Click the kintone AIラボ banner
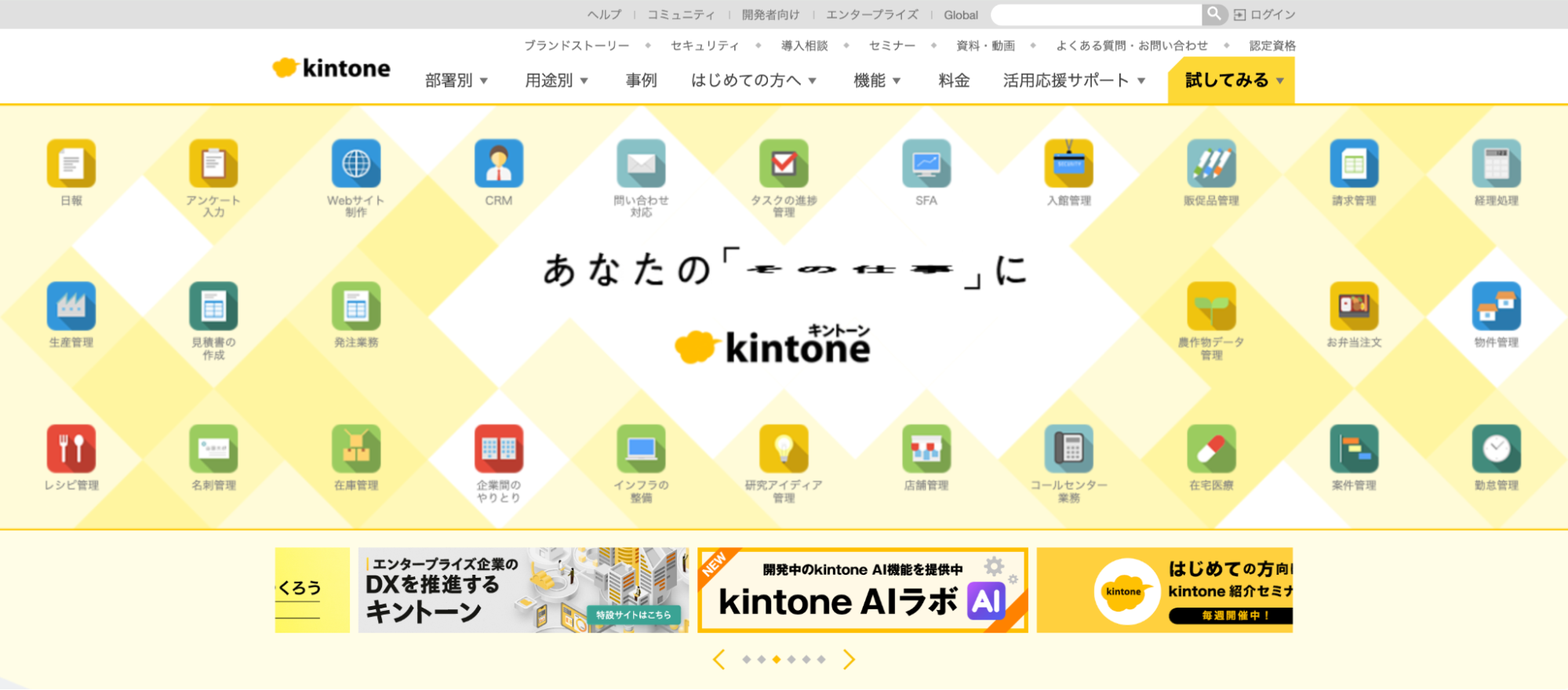This screenshot has width=1568, height=690. pyautogui.click(x=862, y=590)
